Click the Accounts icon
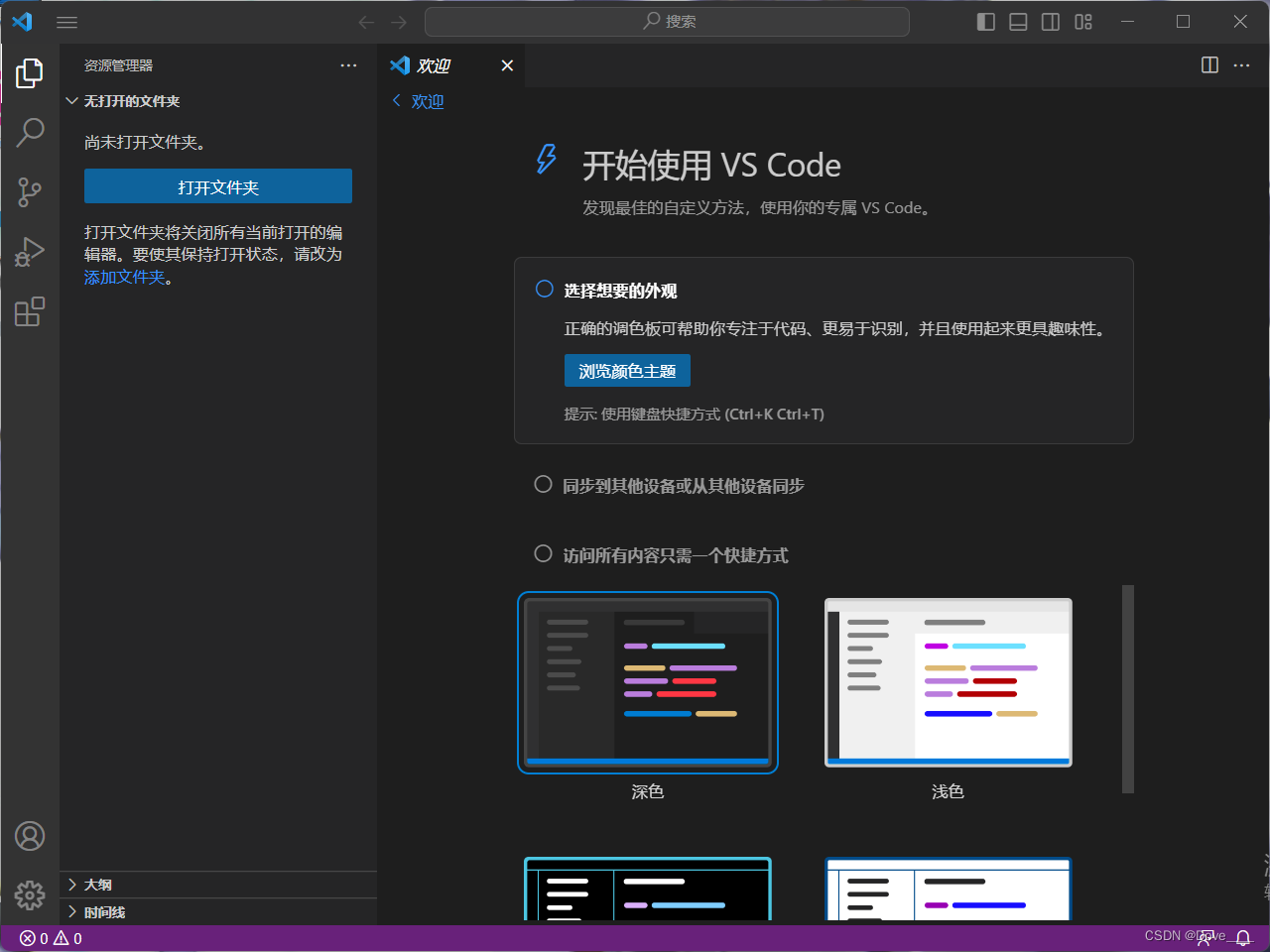1270x952 pixels. tap(30, 836)
